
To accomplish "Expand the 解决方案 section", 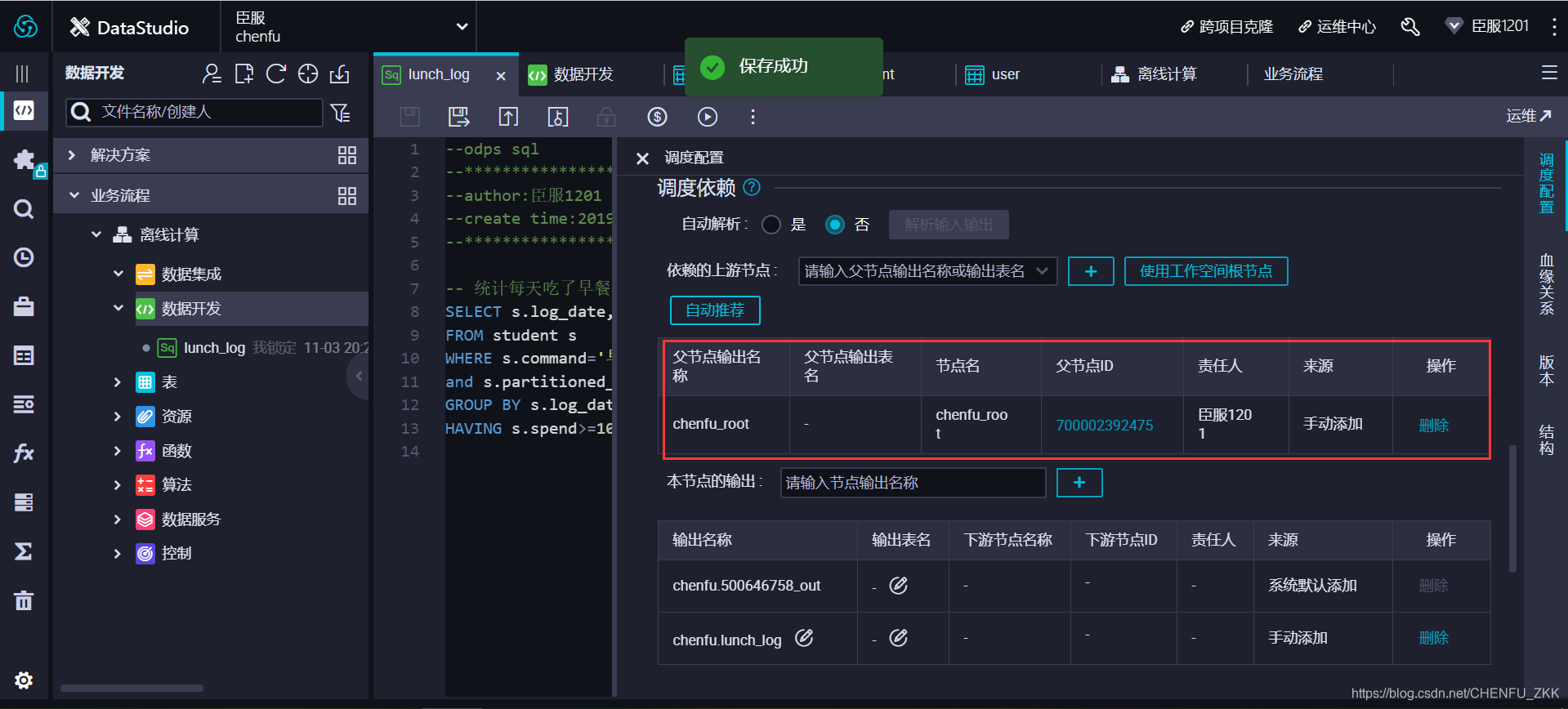I will click(72, 154).
